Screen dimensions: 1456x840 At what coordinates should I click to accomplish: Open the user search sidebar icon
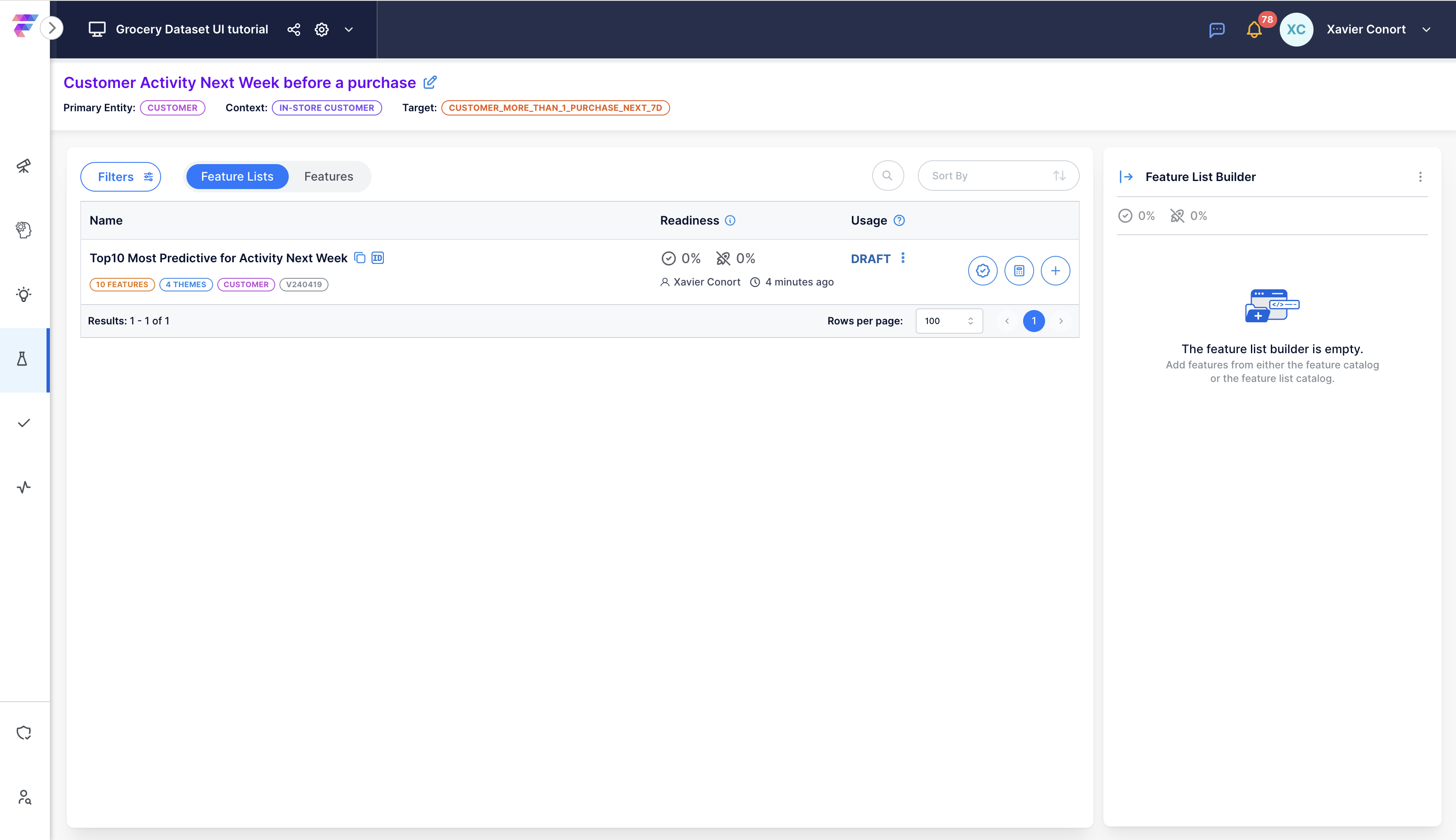[x=24, y=797]
